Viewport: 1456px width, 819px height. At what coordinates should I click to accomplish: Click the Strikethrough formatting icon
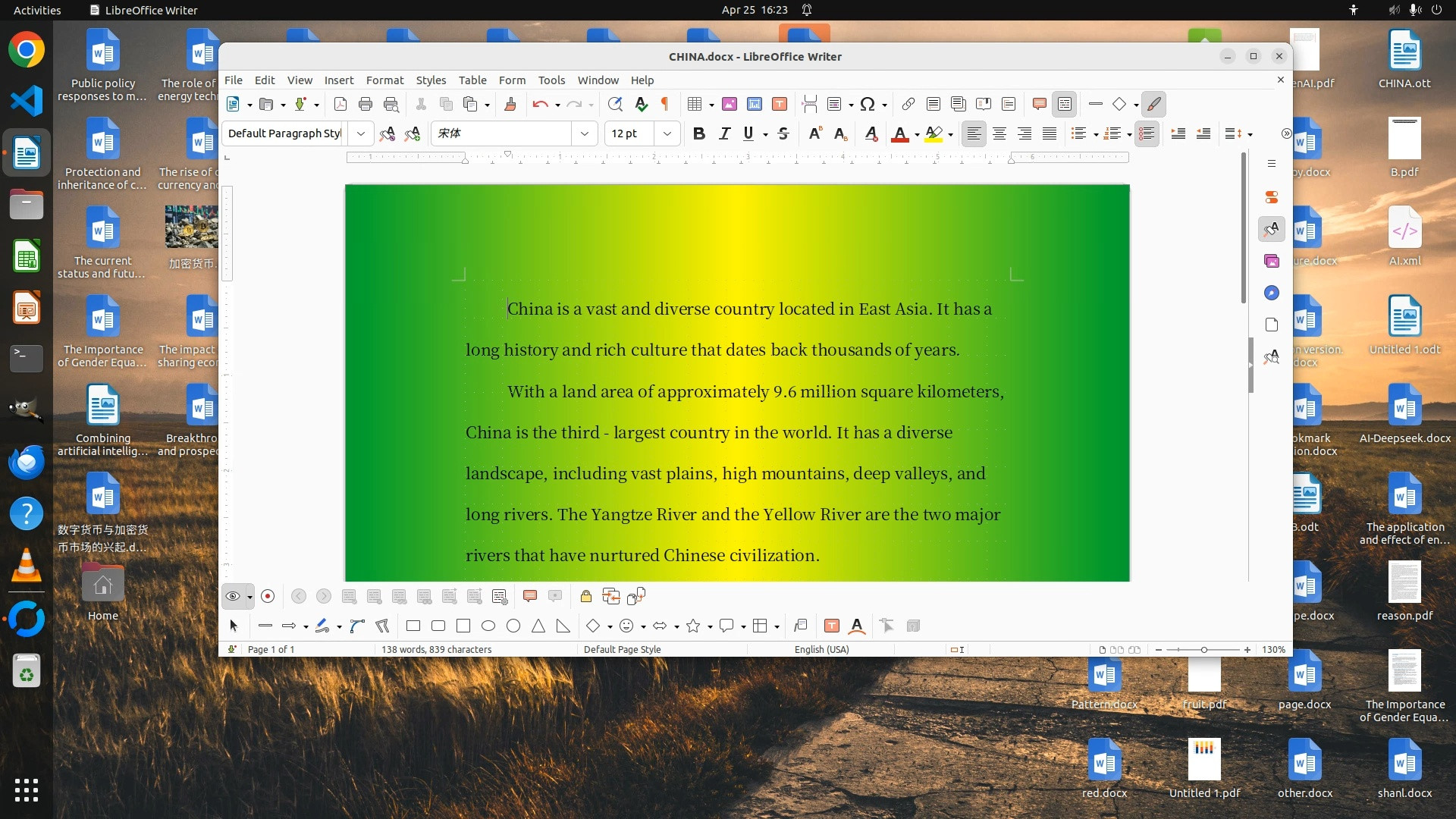tap(783, 134)
